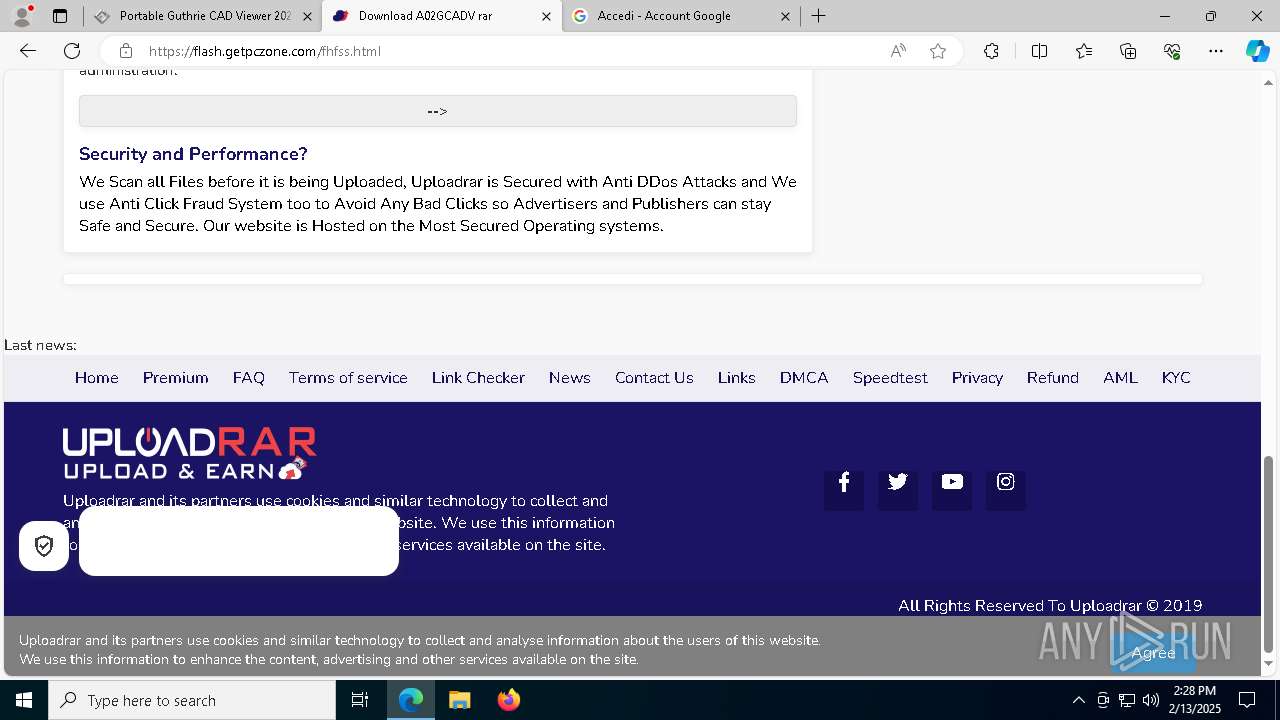Click the Uploadrar footer logo
This screenshot has height=720, width=1280.
(189, 453)
